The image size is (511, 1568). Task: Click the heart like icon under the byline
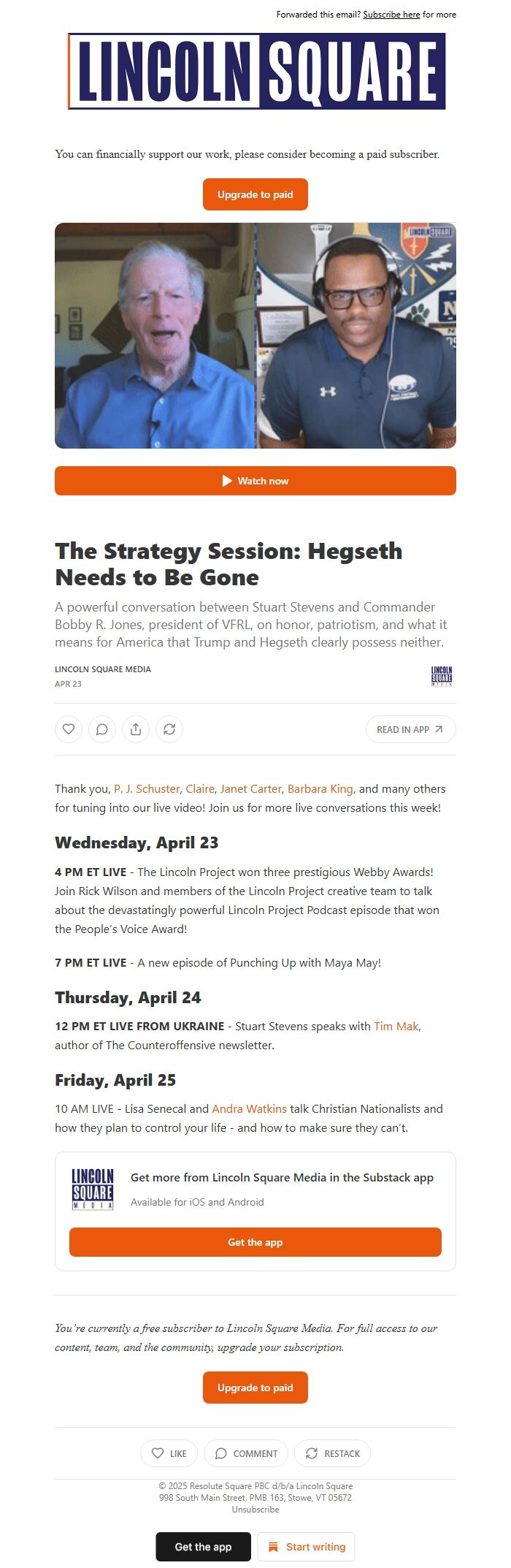[69, 729]
